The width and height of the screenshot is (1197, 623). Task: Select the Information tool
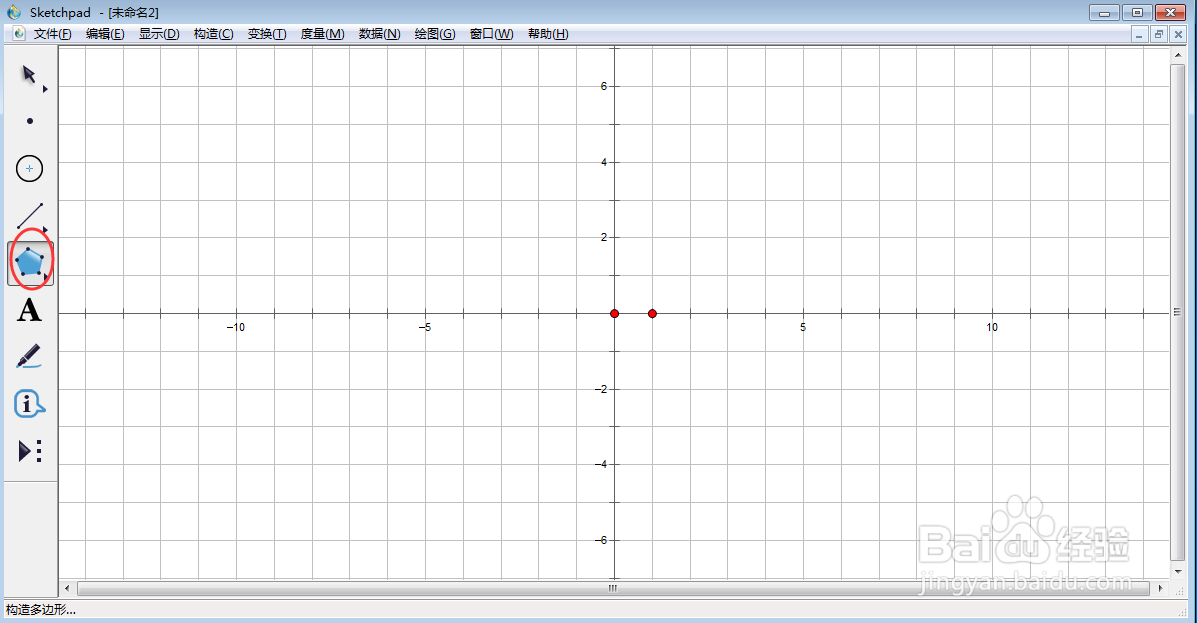click(29, 404)
